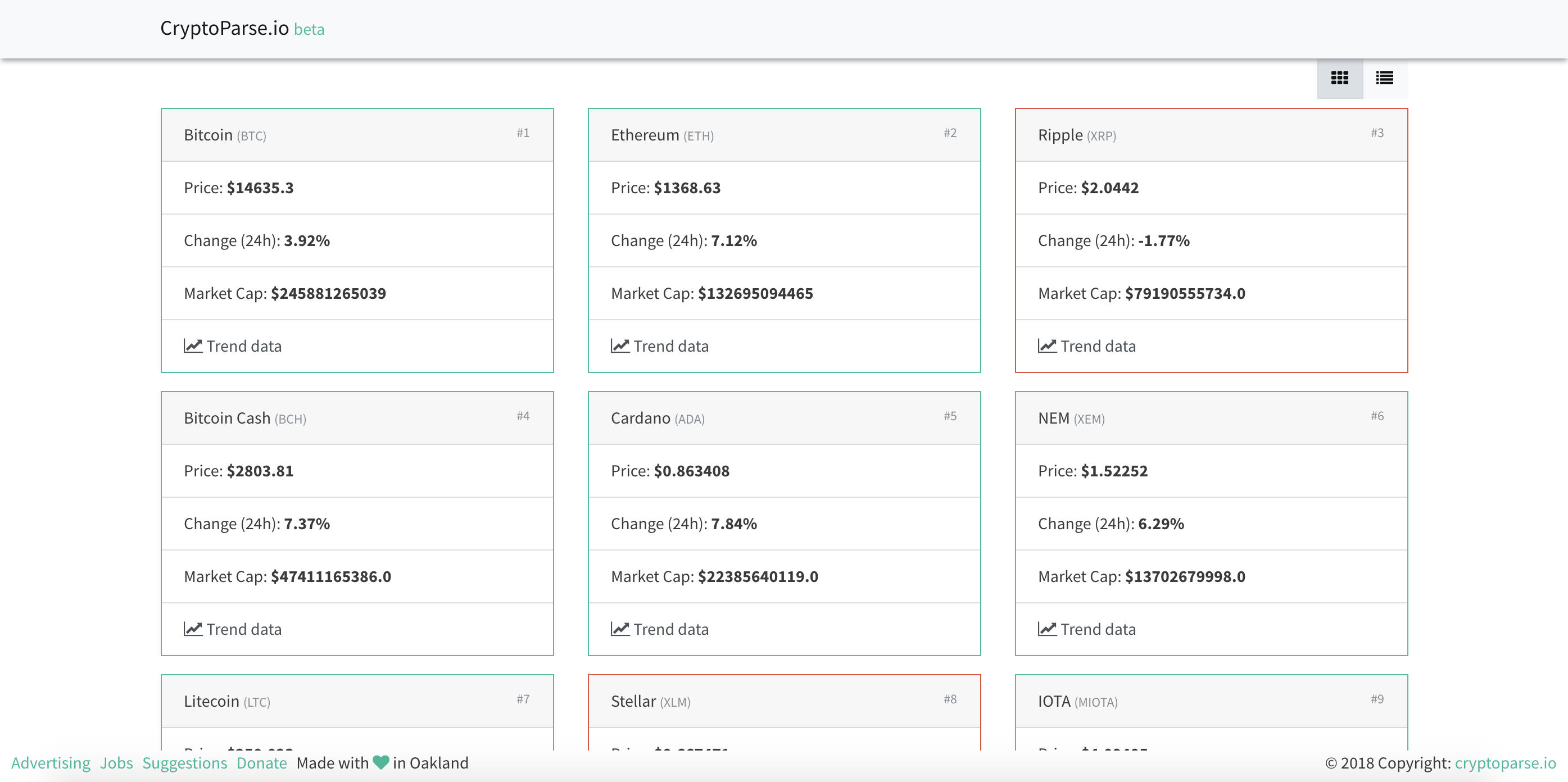
Task: Open Ethereum's trend data chart icon
Action: click(x=620, y=345)
